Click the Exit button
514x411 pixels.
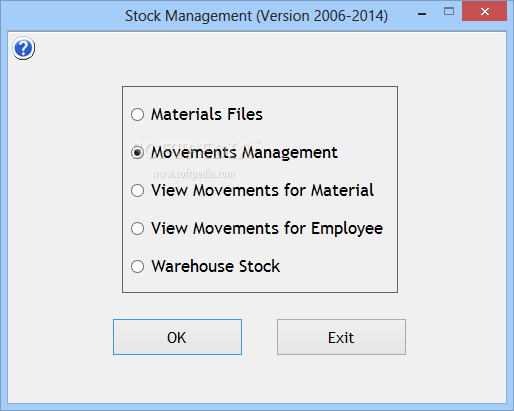coord(341,337)
